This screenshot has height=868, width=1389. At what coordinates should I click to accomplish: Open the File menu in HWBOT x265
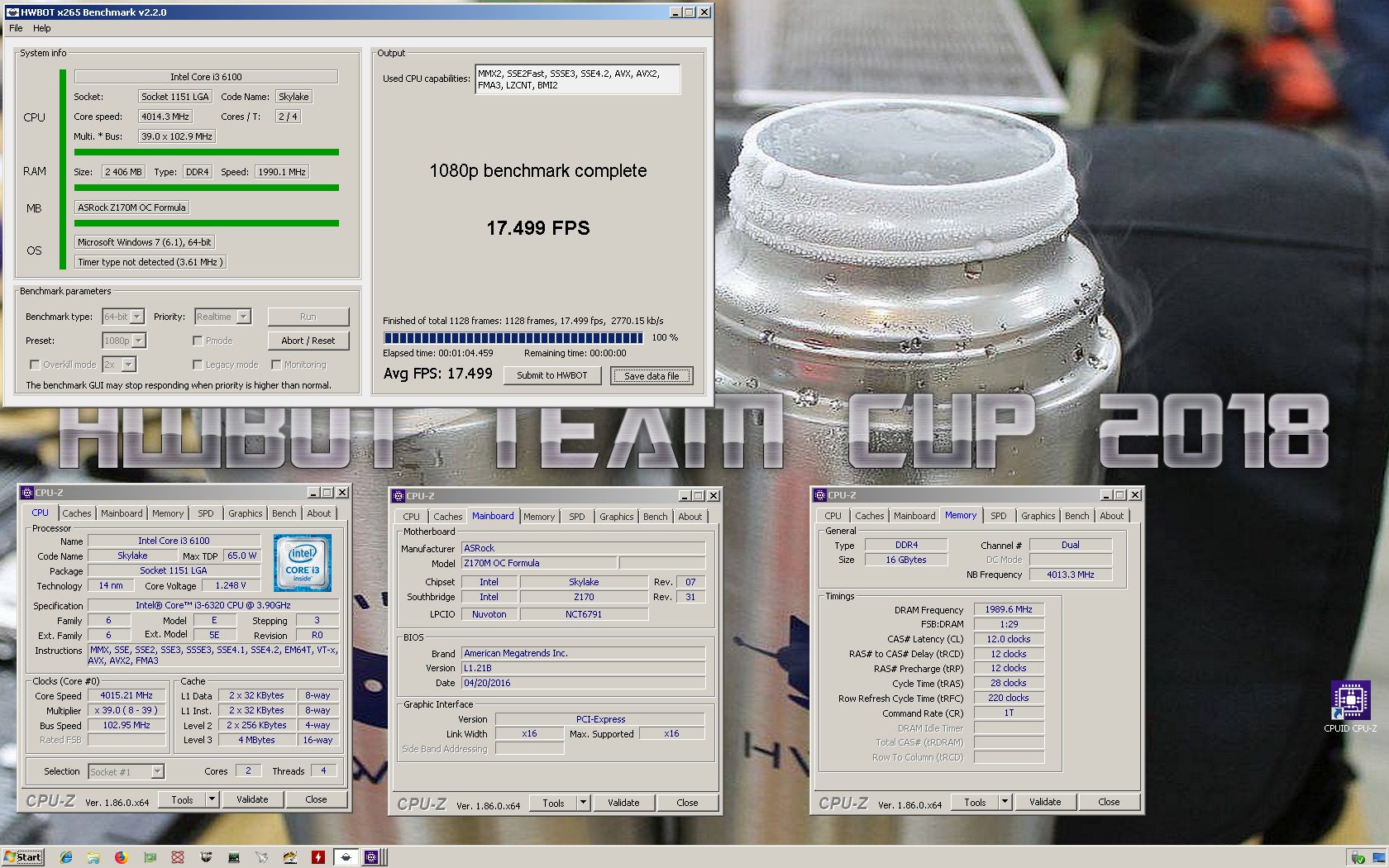click(x=16, y=28)
